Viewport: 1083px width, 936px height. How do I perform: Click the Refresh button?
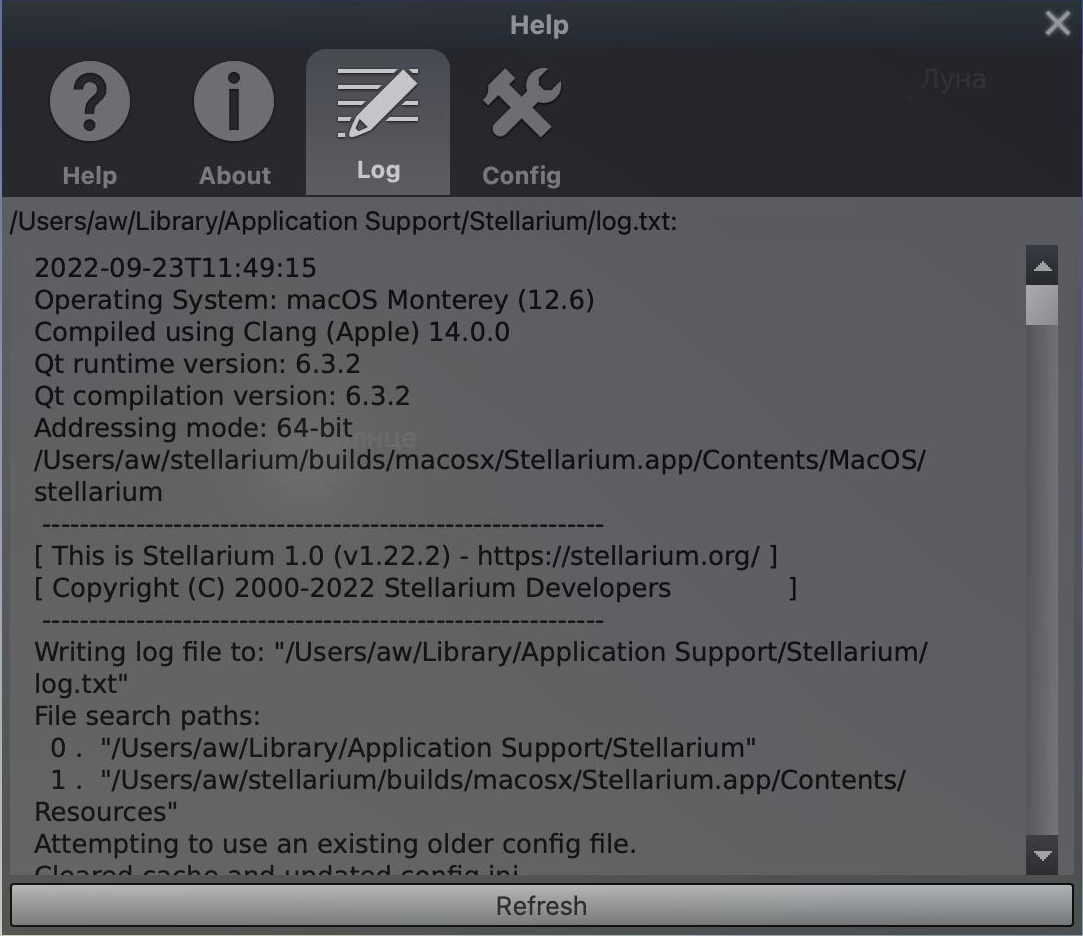541,906
